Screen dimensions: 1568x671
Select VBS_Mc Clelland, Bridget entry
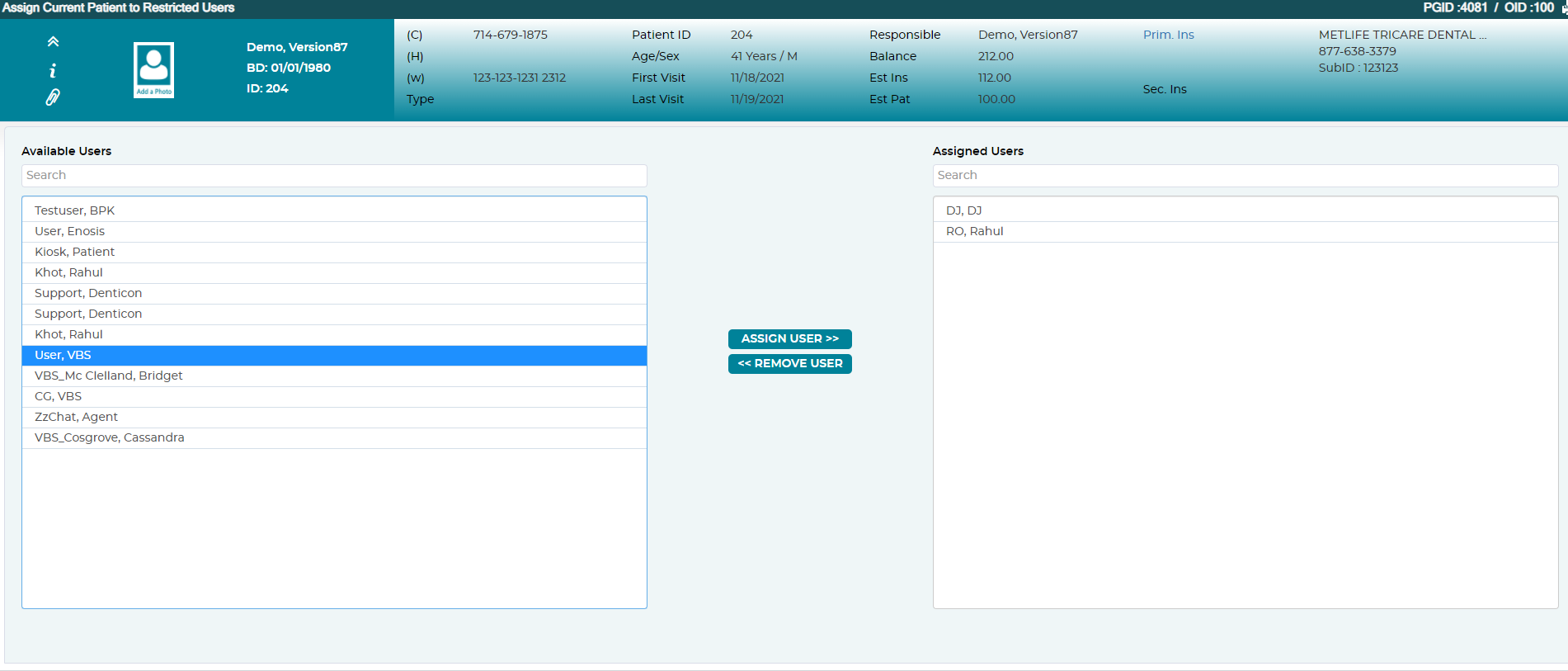click(x=334, y=376)
